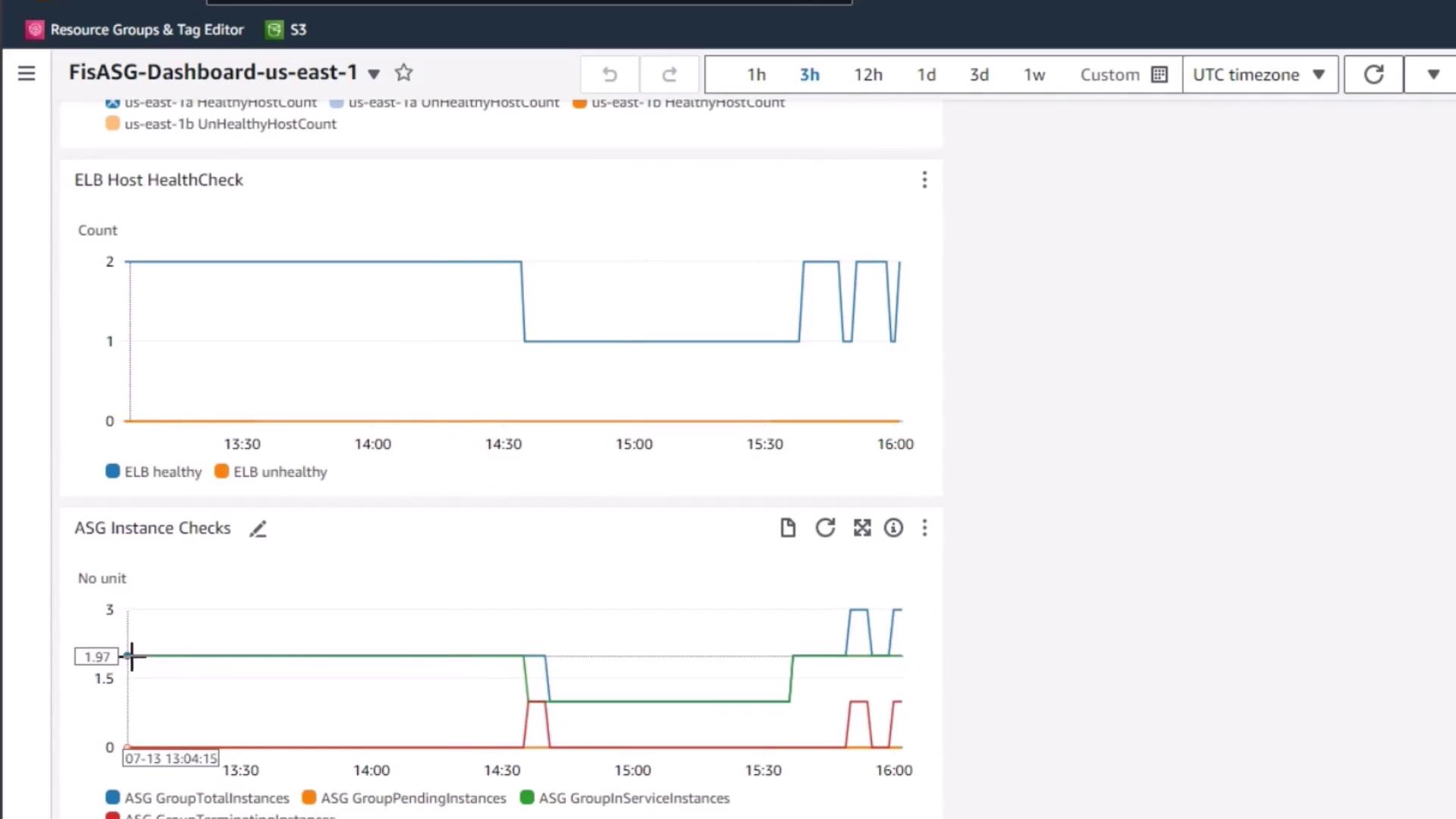Image resolution: width=1456 pixels, height=819 pixels.
Task: Toggle ELB unhealthy legend series
Action: click(x=271, y=472)
